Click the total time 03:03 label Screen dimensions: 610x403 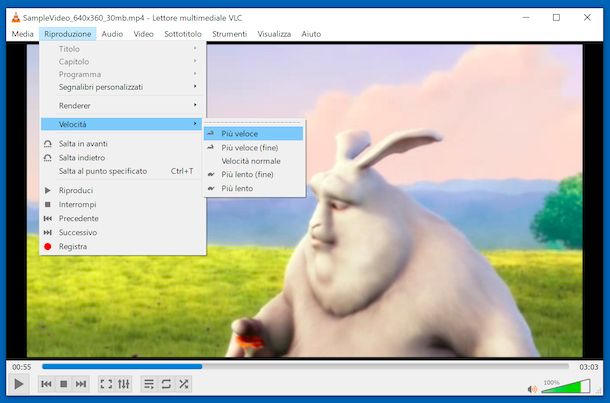pos(589,367)
